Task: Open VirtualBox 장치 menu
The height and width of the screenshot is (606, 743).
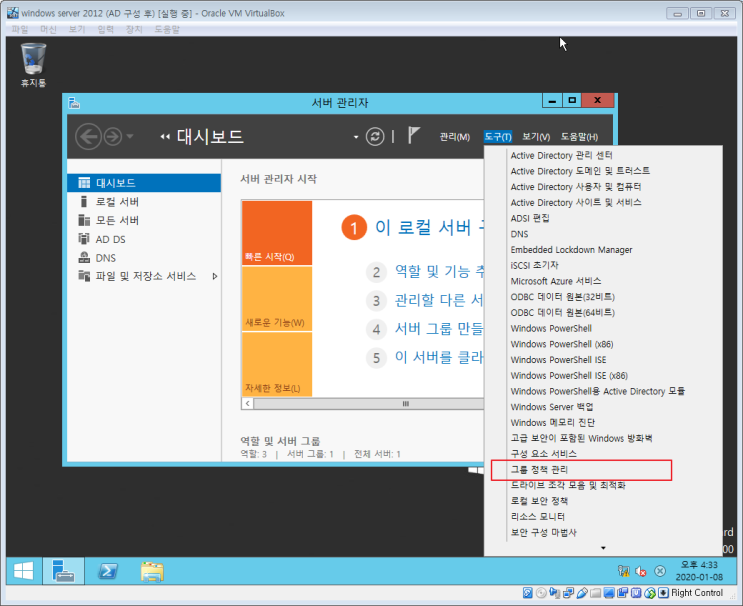Action: (134, 29)
